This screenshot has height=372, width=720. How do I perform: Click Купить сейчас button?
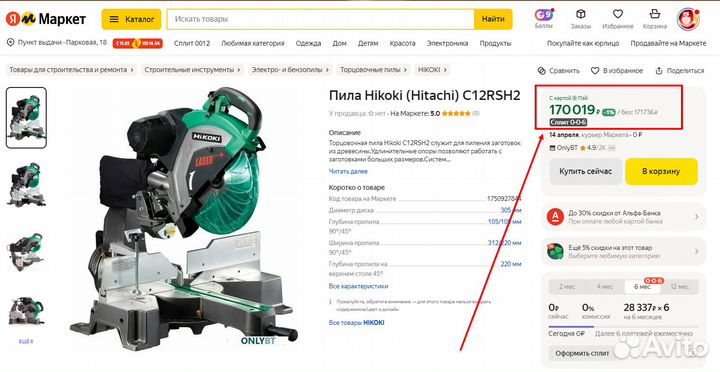tap(585, 171)
